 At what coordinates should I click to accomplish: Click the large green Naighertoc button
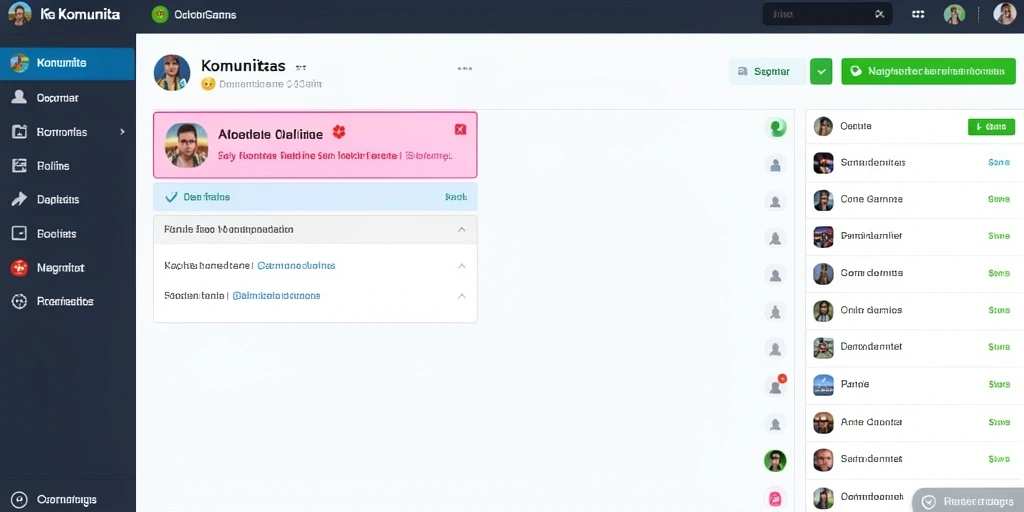(x=929, y=72)
